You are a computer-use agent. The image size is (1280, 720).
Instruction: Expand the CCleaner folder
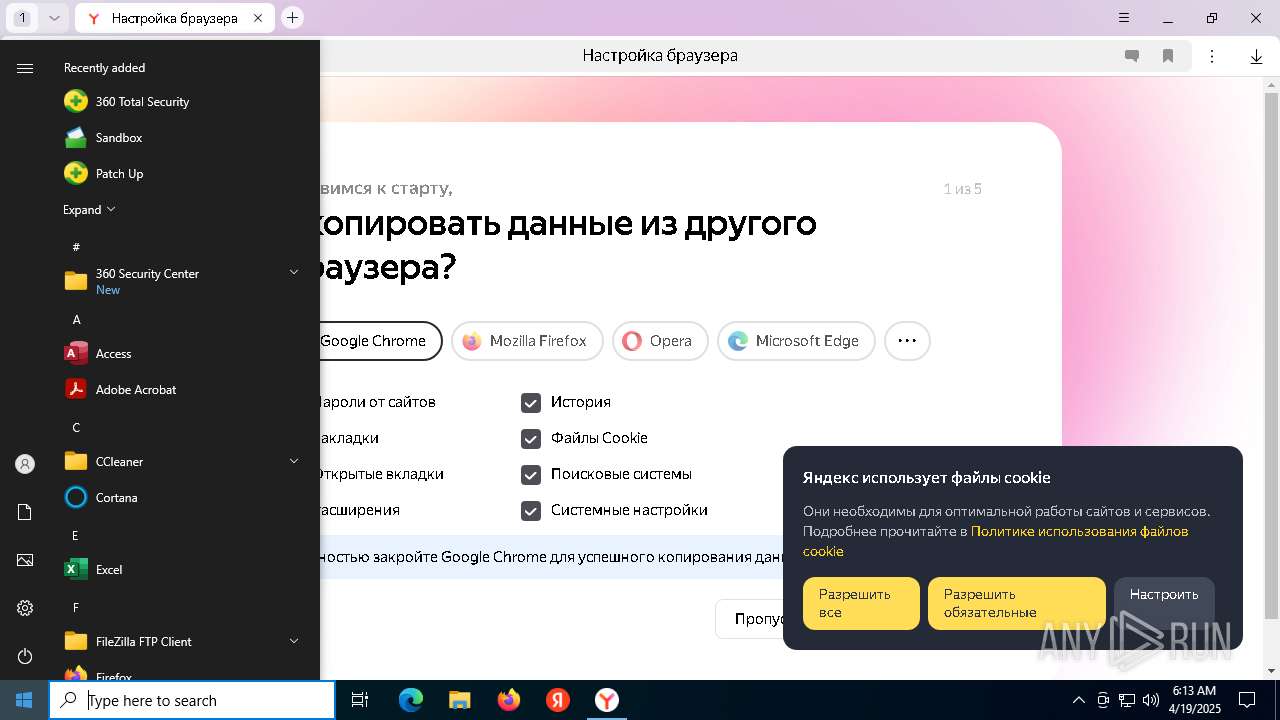180,462
